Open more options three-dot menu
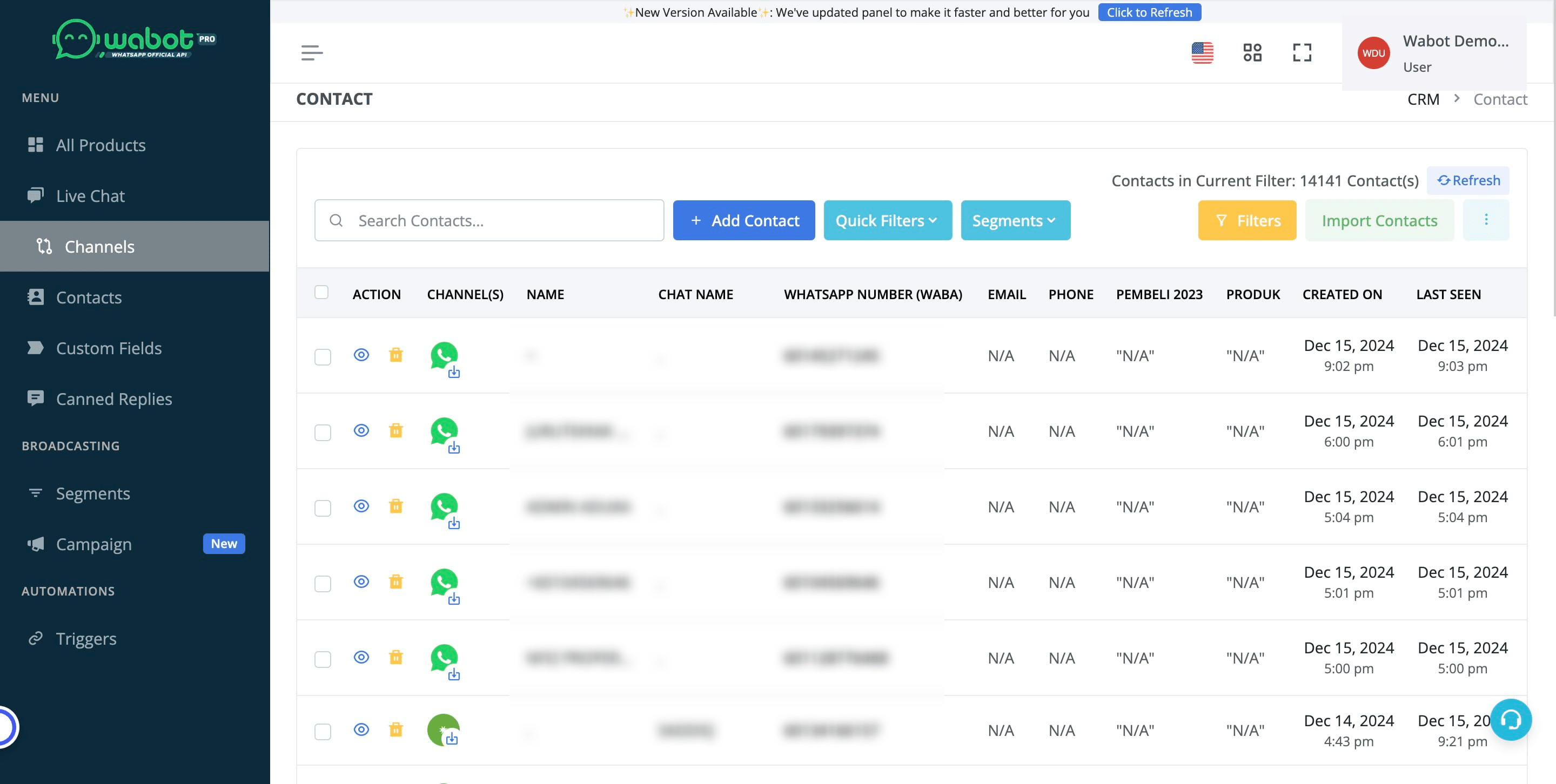The image size is (1556, 784). tap(1486, 220)
